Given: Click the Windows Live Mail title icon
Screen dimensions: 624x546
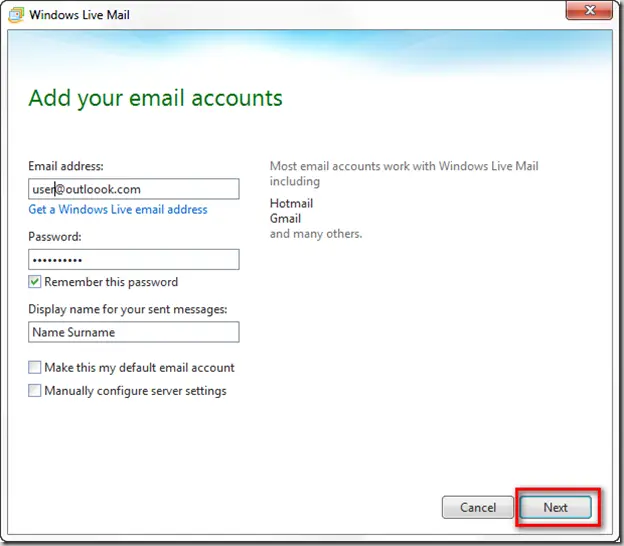Looking at the screenshot, I should (x=16, y=15).
